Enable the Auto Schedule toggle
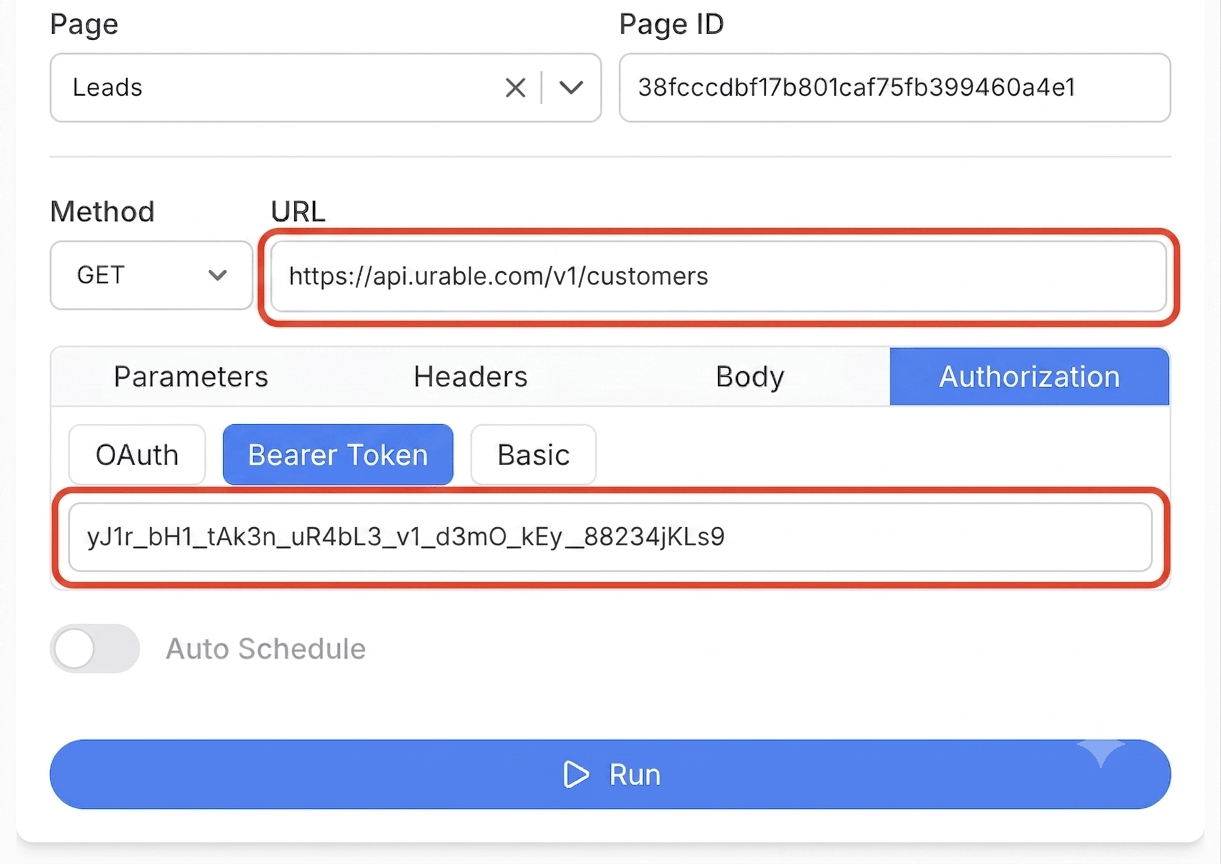 [95, 649]
